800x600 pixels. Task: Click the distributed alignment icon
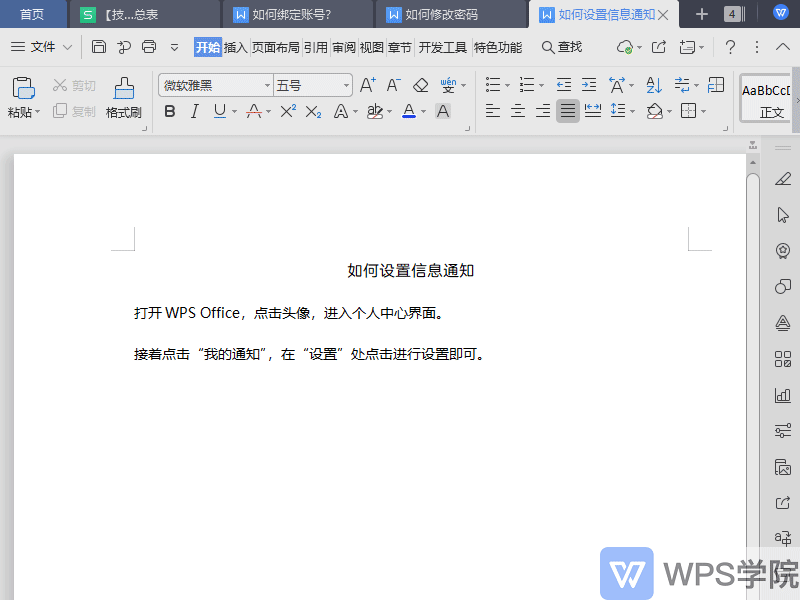click(592, 110)
